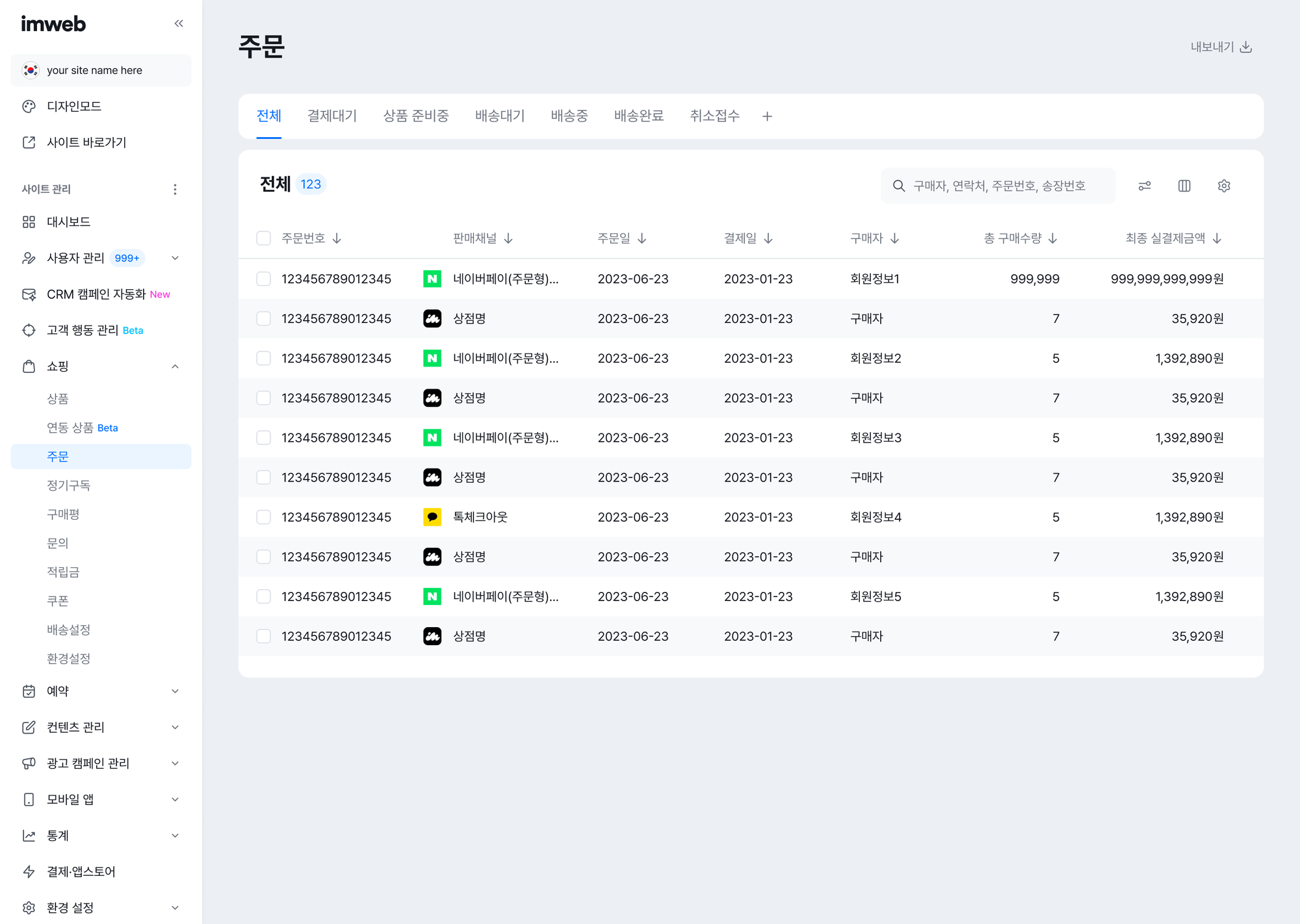The height and width of the screenshot is (924, 1300).
Task: Check the 회원정보3 order row checkbox
Action: click(x=263, y=438)
